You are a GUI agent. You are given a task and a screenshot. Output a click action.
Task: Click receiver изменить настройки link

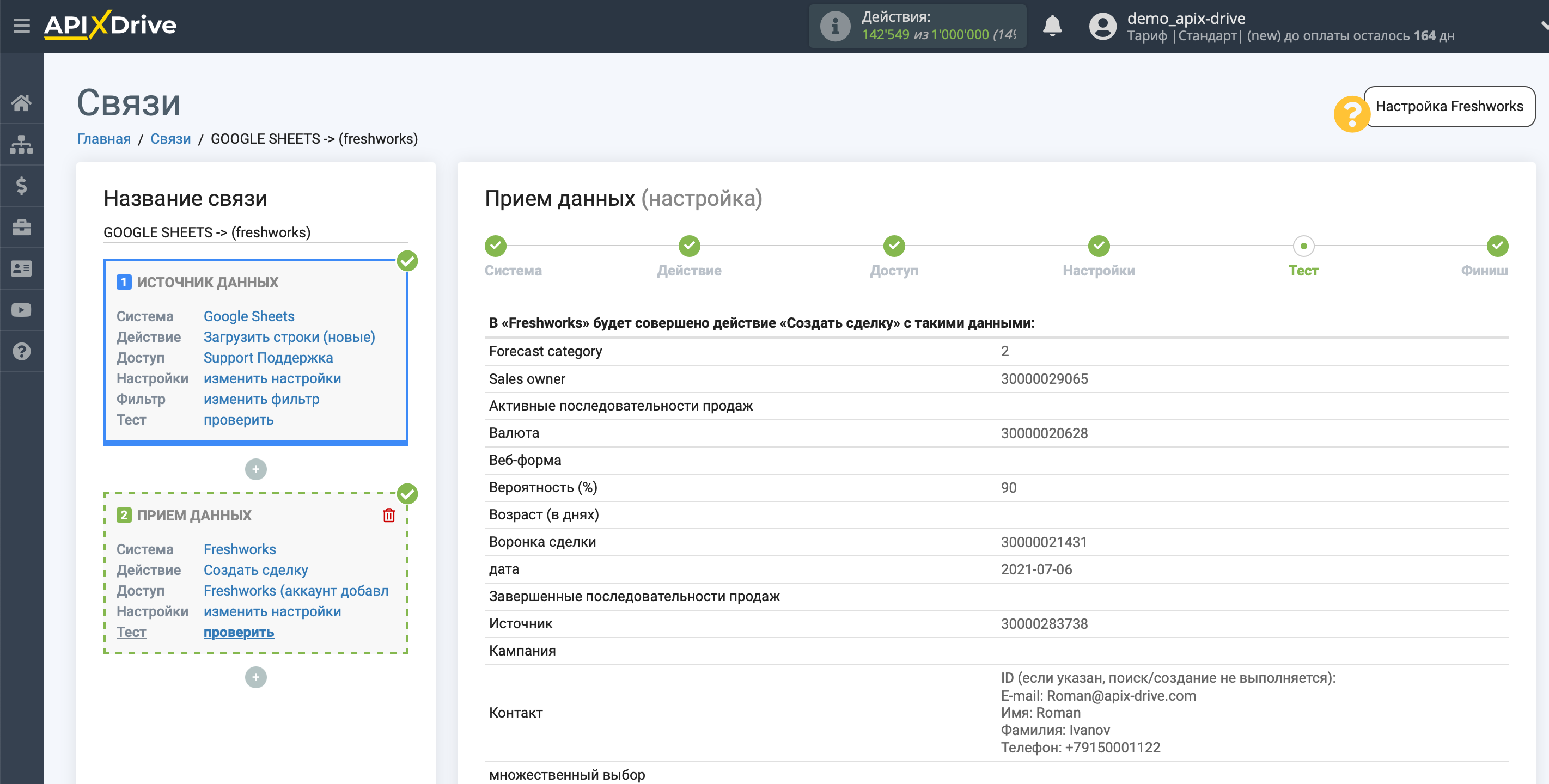click(x=272, y=611)
